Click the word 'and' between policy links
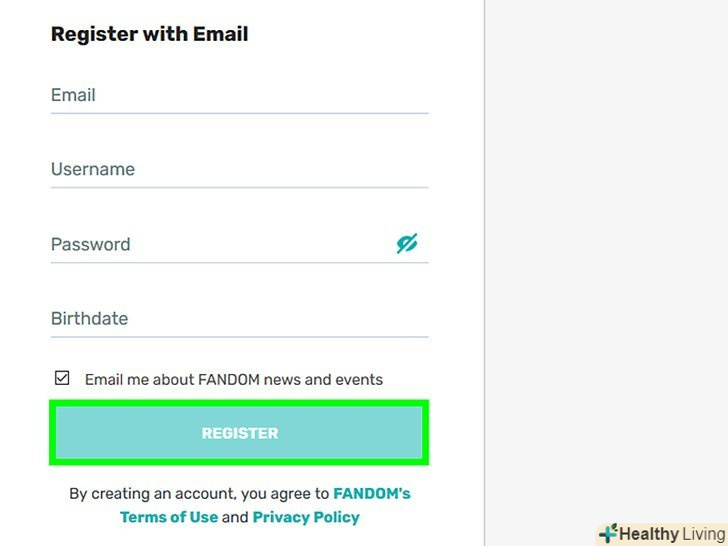 [x=235, y=518]
